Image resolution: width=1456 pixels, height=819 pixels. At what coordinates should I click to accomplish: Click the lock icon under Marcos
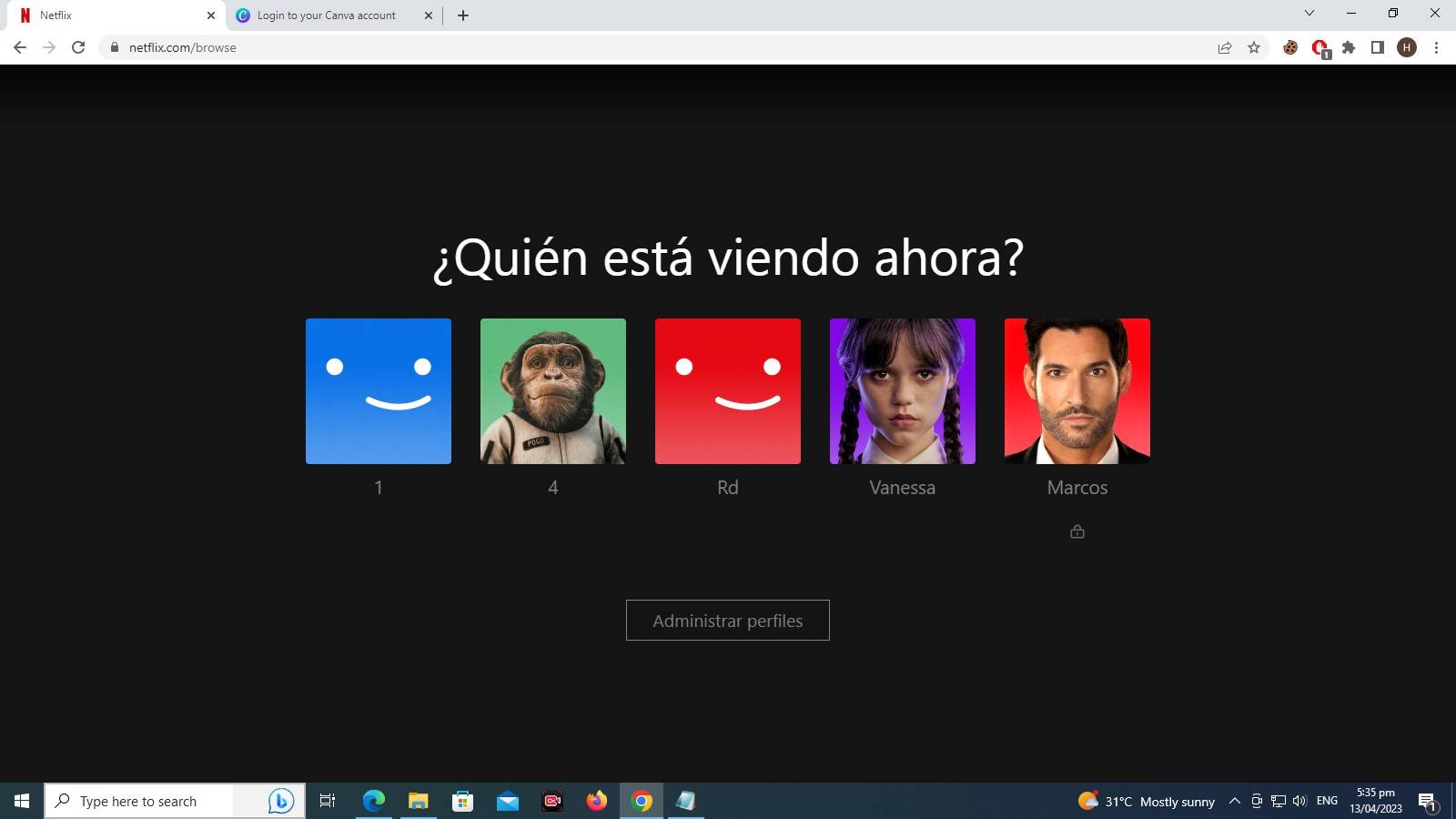point(1077,531)
